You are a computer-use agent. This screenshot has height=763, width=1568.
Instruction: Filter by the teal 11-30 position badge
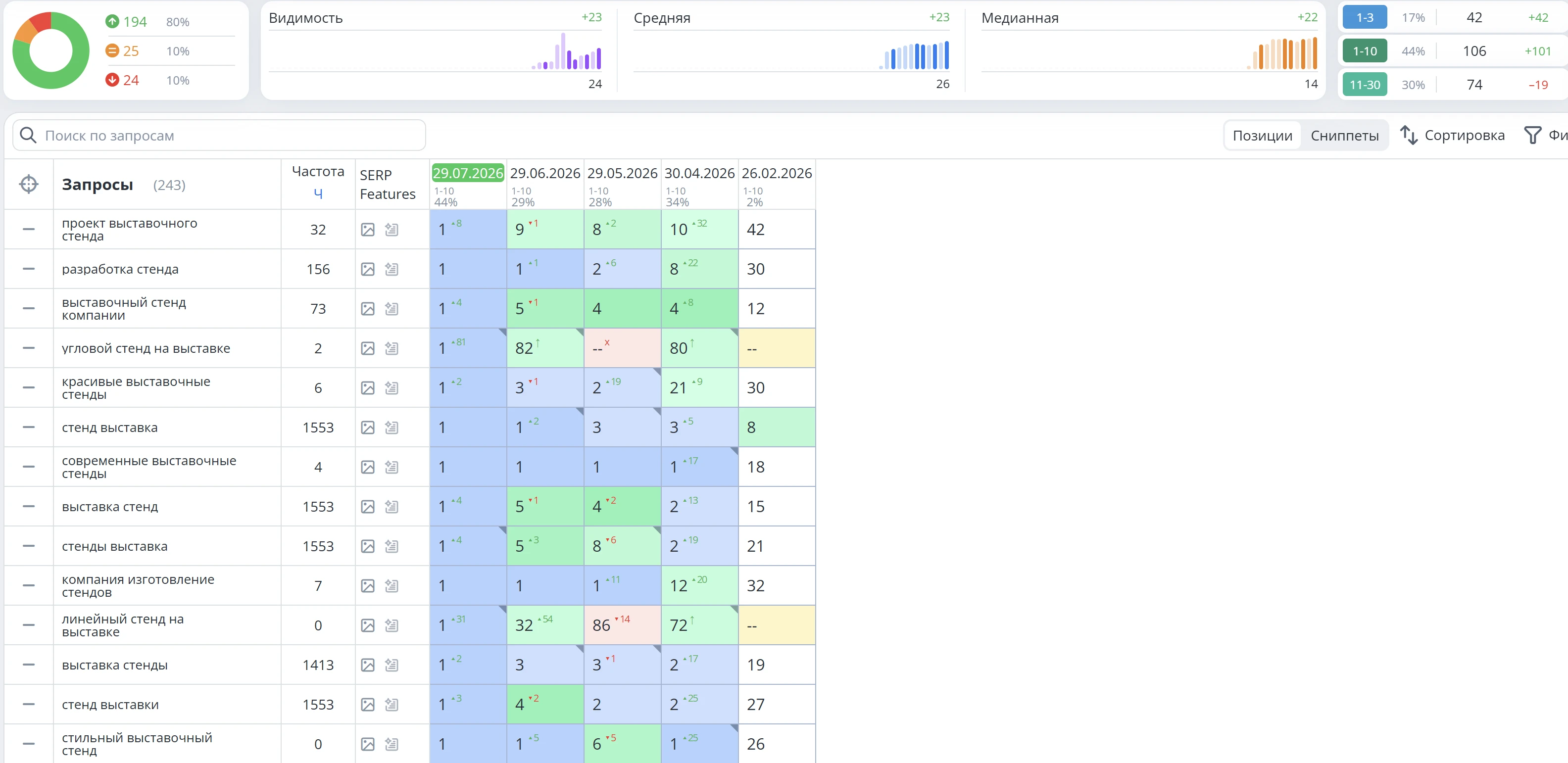1365,85
